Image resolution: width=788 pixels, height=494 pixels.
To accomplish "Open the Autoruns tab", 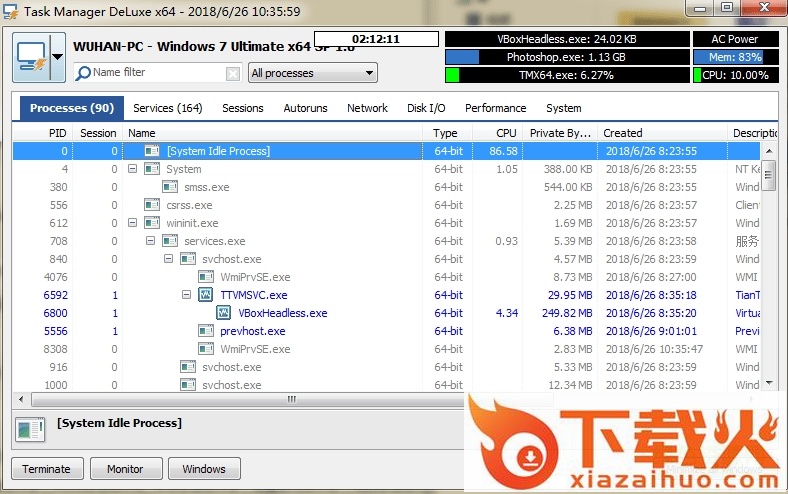I will coord(305,108).
